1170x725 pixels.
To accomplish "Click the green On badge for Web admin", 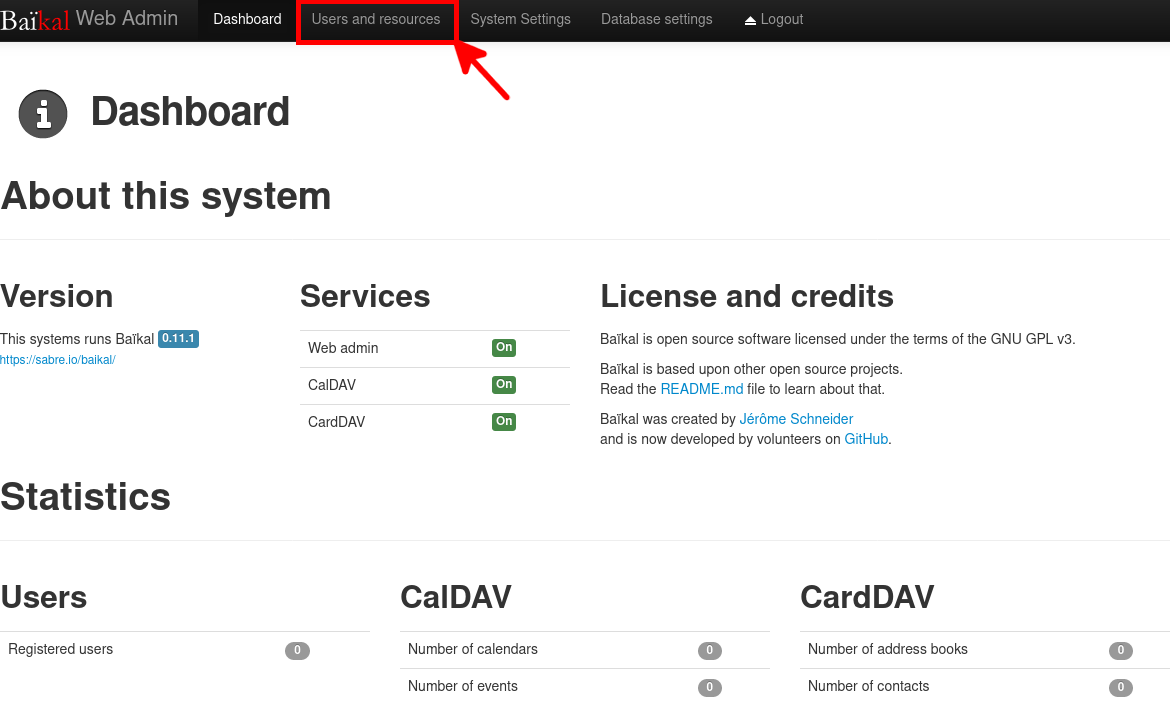I will [504, 347].
